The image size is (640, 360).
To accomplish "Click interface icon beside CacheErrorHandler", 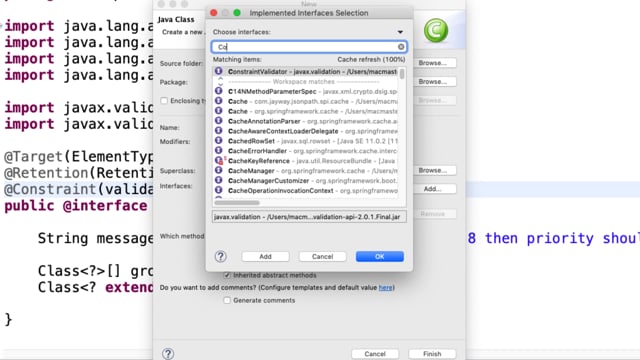I will click(219, 151).
